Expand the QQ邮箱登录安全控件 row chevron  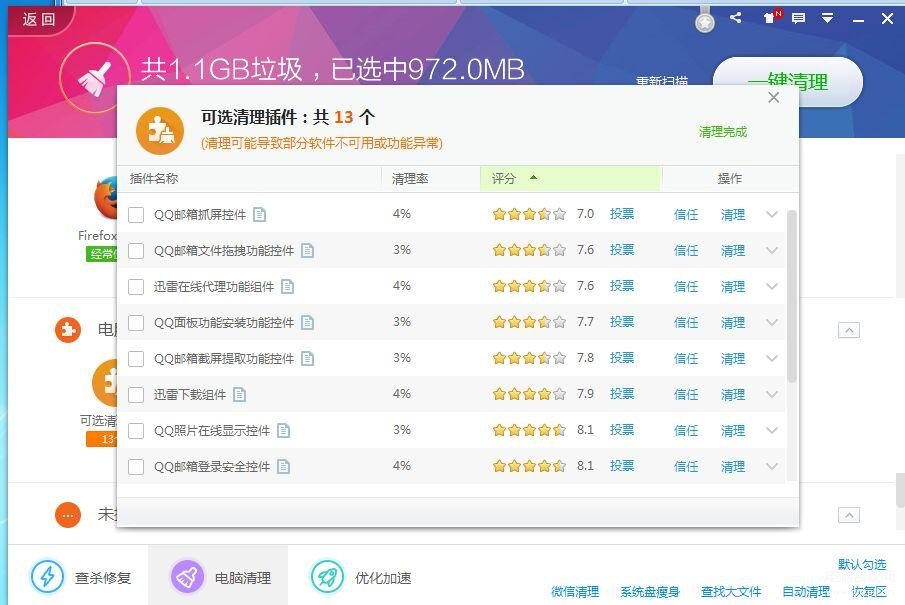[772, 466]
